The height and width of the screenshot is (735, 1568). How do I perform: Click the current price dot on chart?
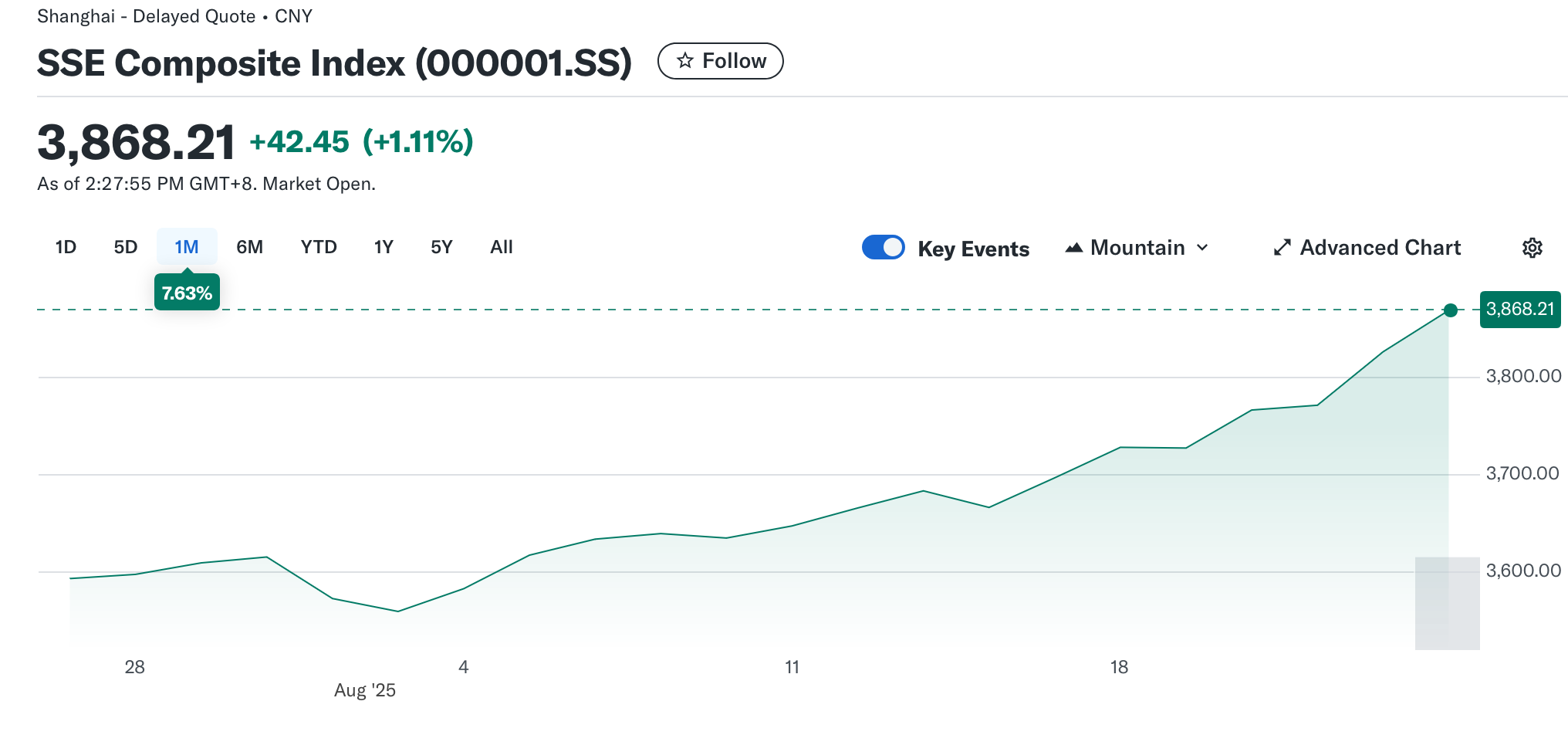tap(1451, 310)
